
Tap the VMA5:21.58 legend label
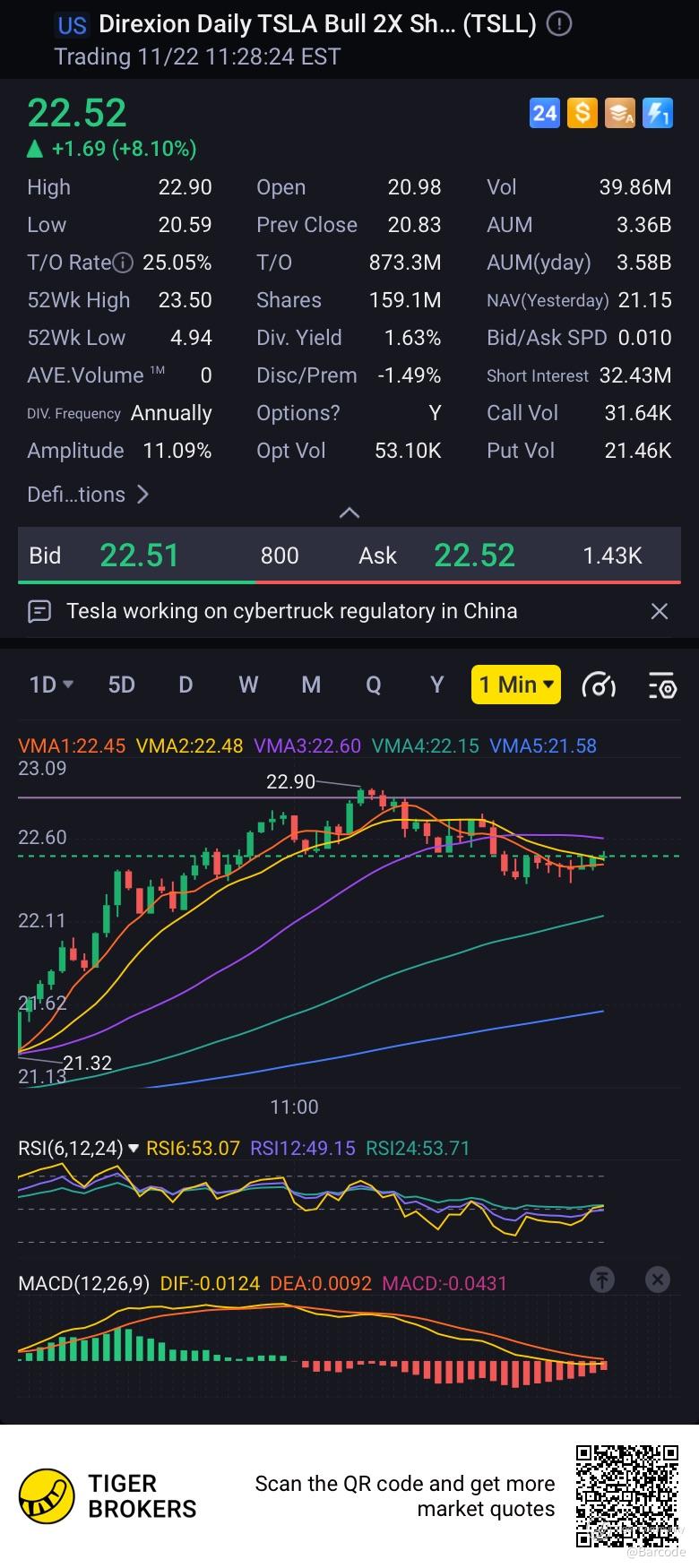click(x=543, y=745)
